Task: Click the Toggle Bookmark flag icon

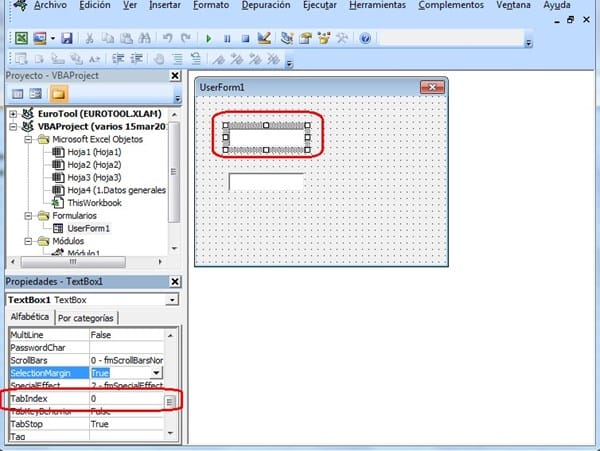Action: coord(218,59)
